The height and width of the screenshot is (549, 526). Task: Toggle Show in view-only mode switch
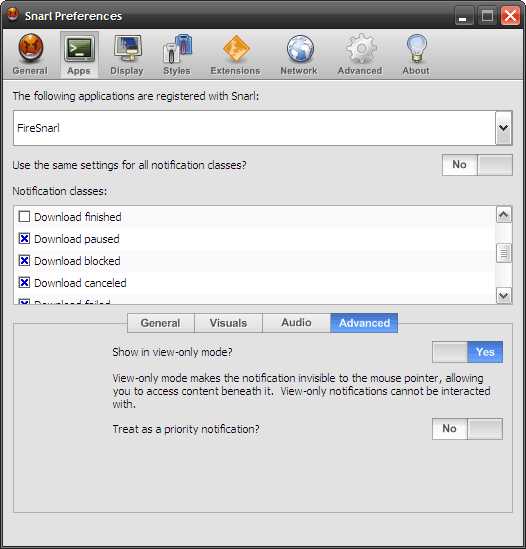468,352
